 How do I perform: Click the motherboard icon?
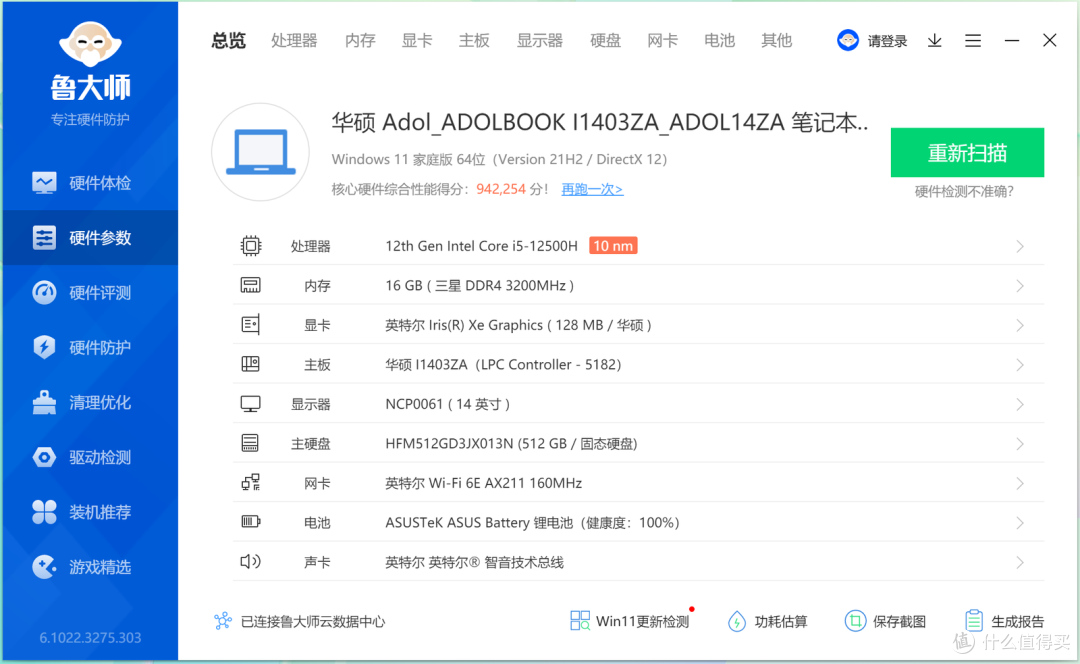(251, 364)
